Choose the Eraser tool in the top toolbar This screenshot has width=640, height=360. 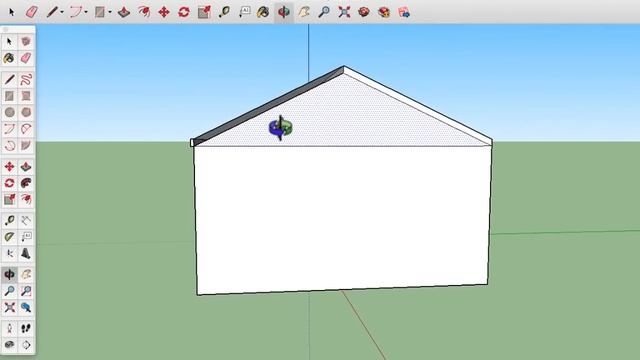(x=31, y=12)
